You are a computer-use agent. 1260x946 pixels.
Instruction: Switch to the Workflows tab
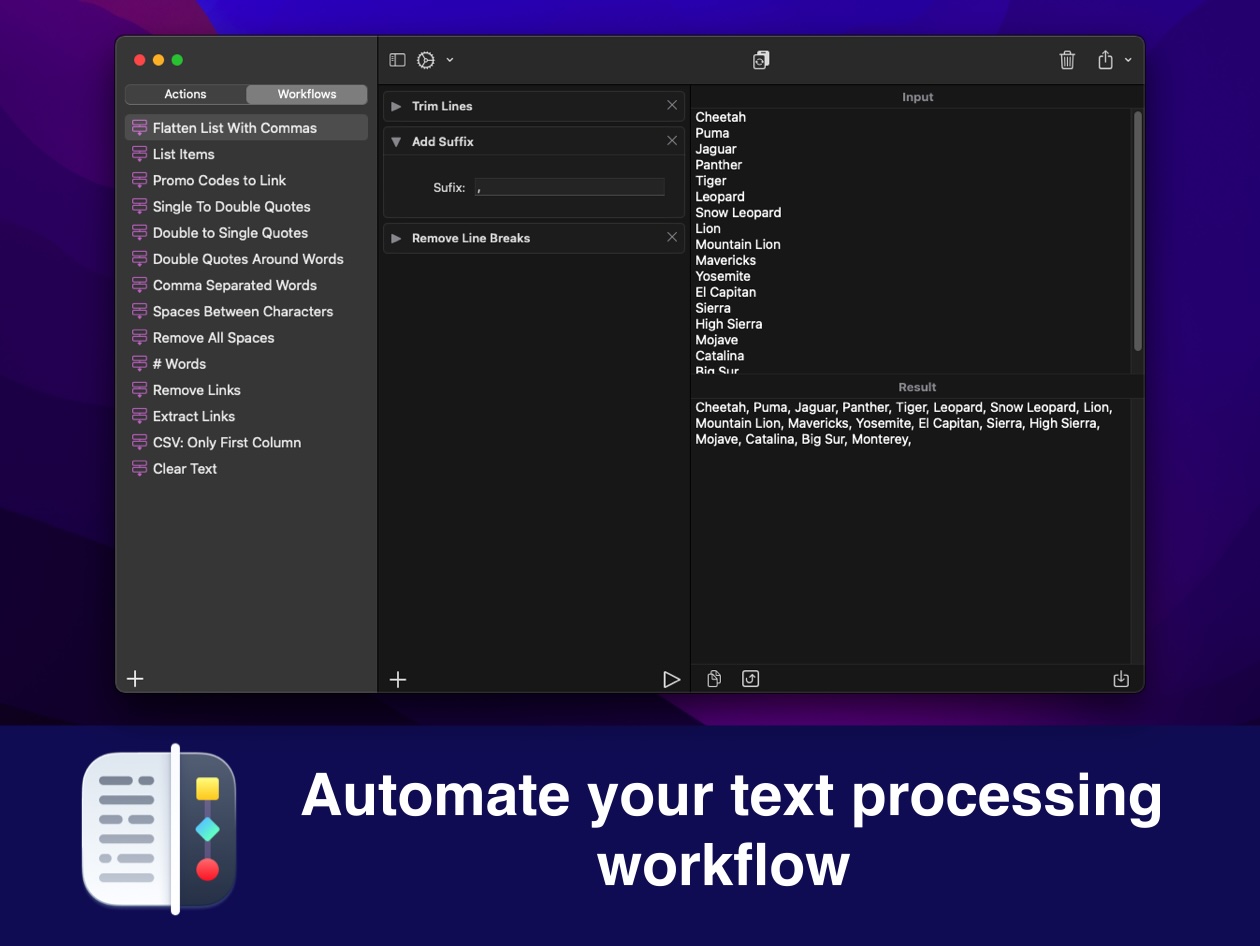tap(307, 94)
